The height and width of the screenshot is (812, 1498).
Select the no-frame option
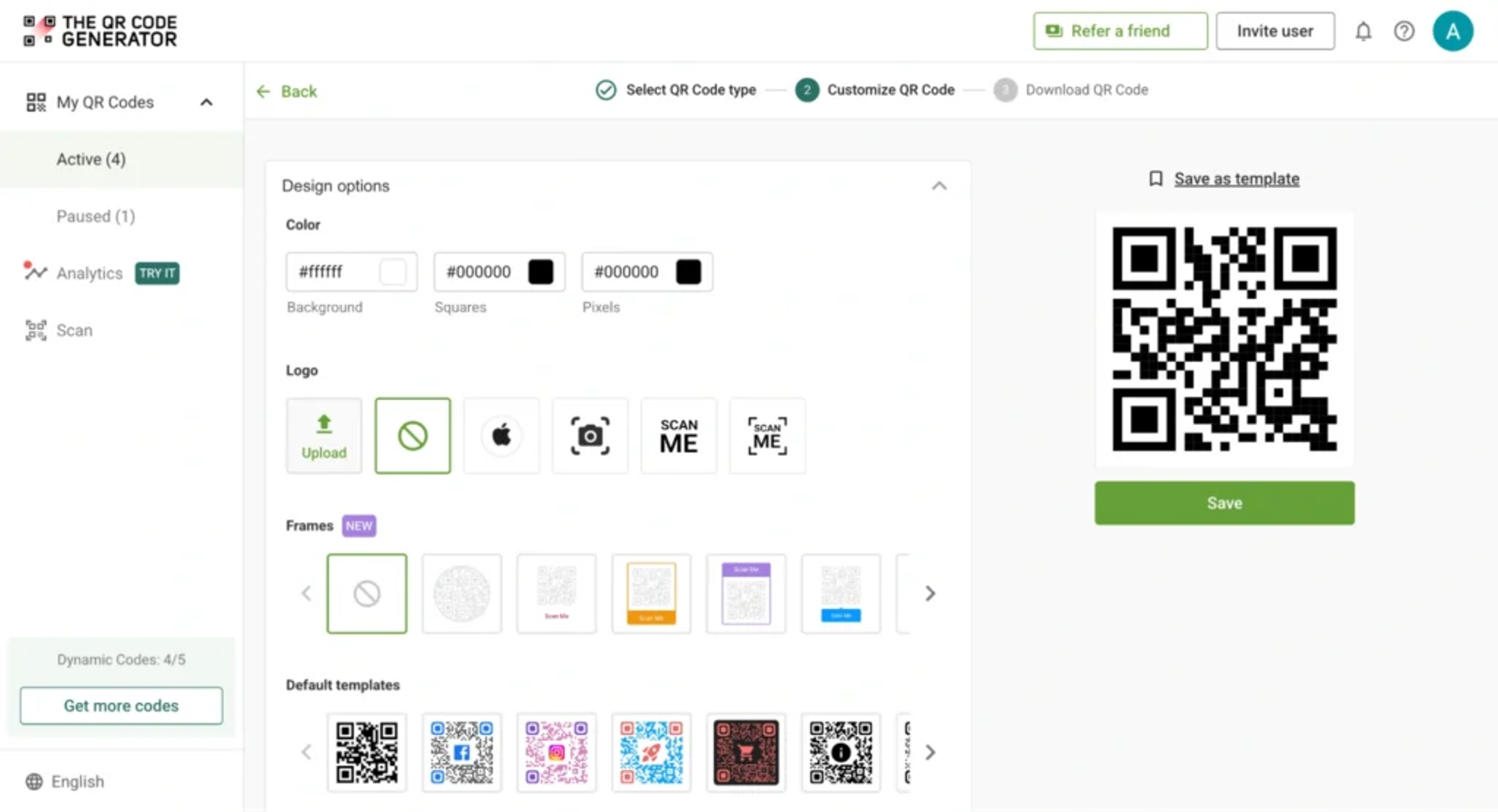[367, 594]
